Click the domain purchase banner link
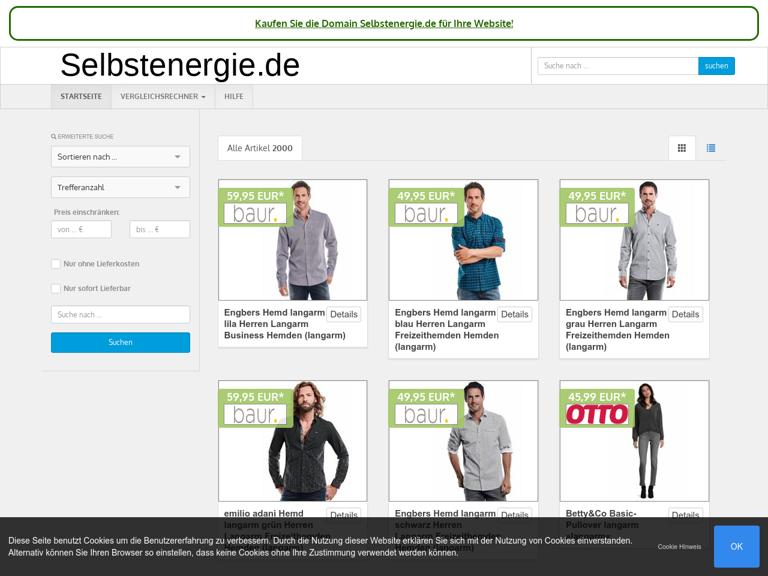Screen dimensions: 768x576 [384, 24]
